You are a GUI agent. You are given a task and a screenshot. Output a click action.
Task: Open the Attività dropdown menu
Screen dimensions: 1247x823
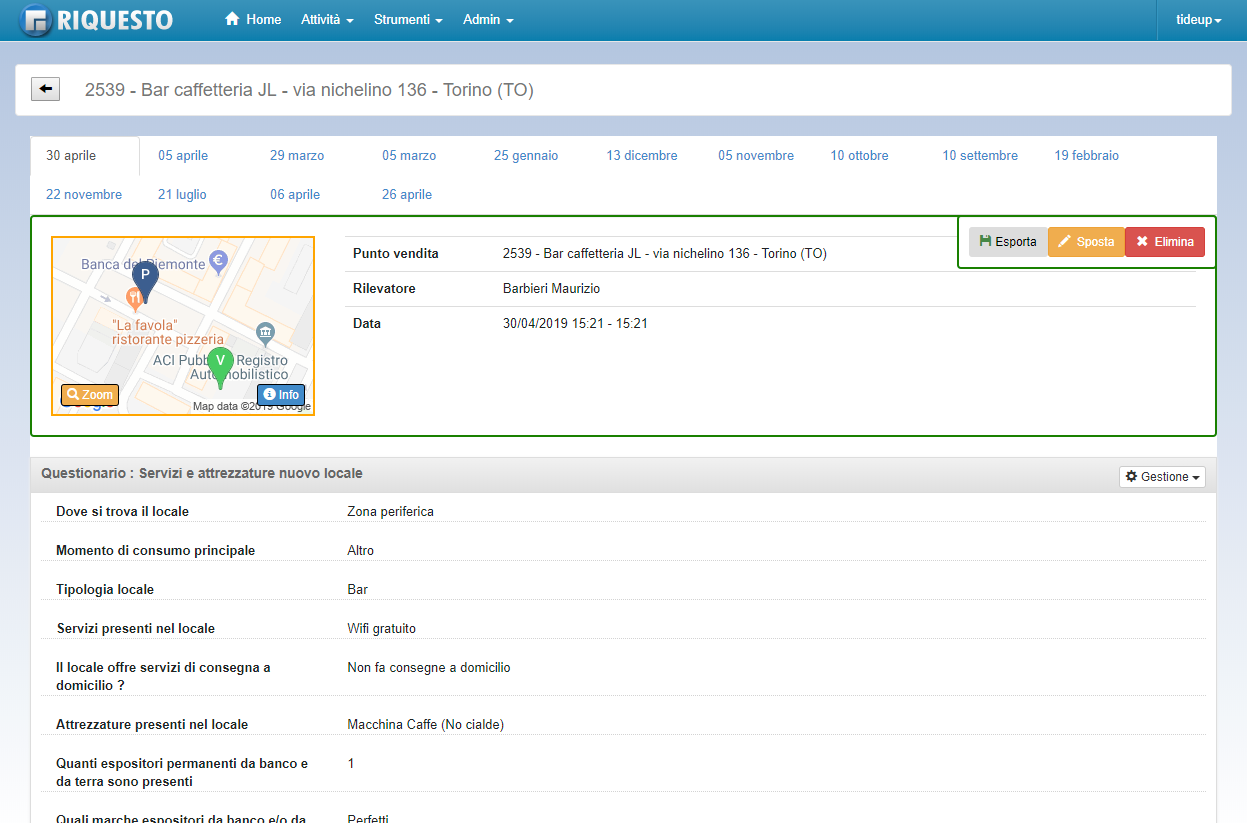coord(327,20)
